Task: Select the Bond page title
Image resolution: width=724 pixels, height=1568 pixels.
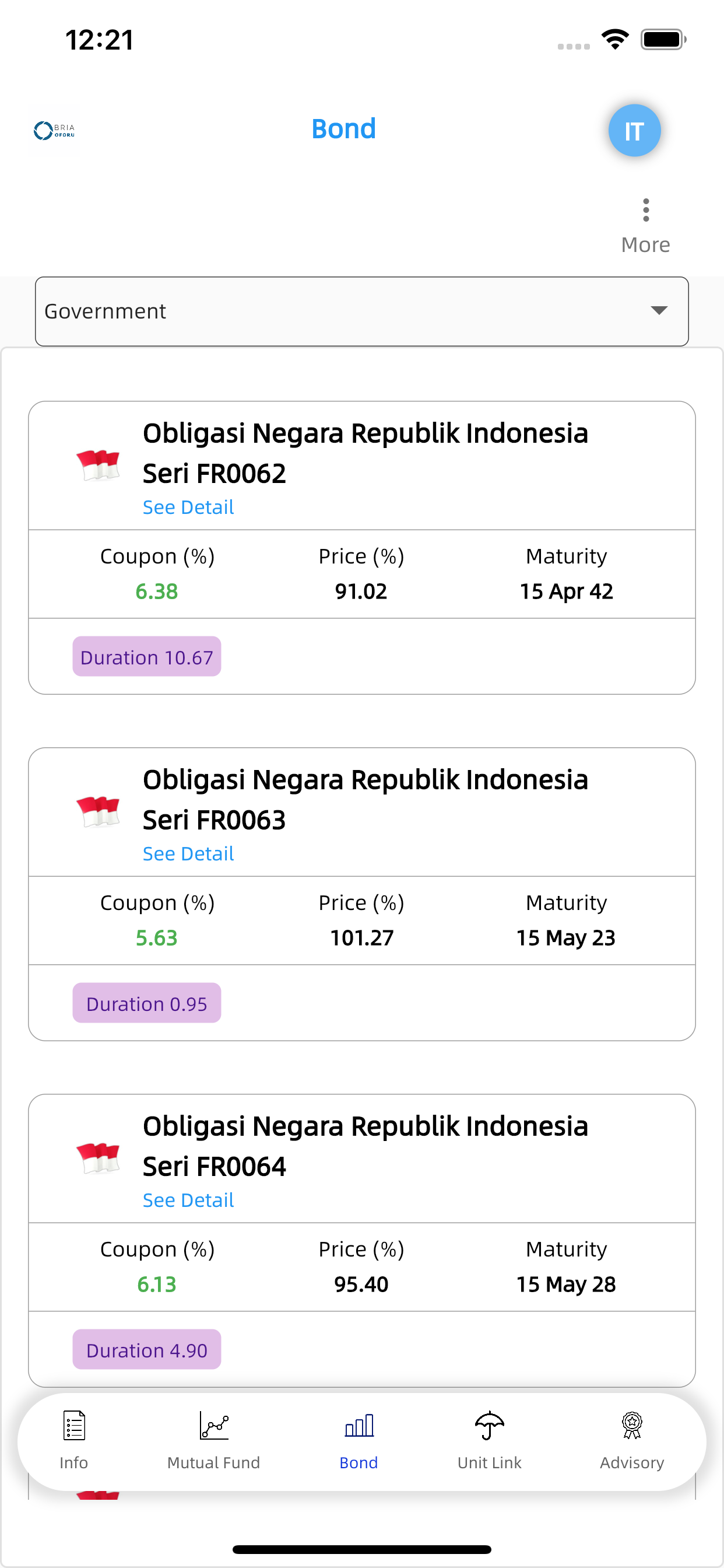Action: coord(344,129)
